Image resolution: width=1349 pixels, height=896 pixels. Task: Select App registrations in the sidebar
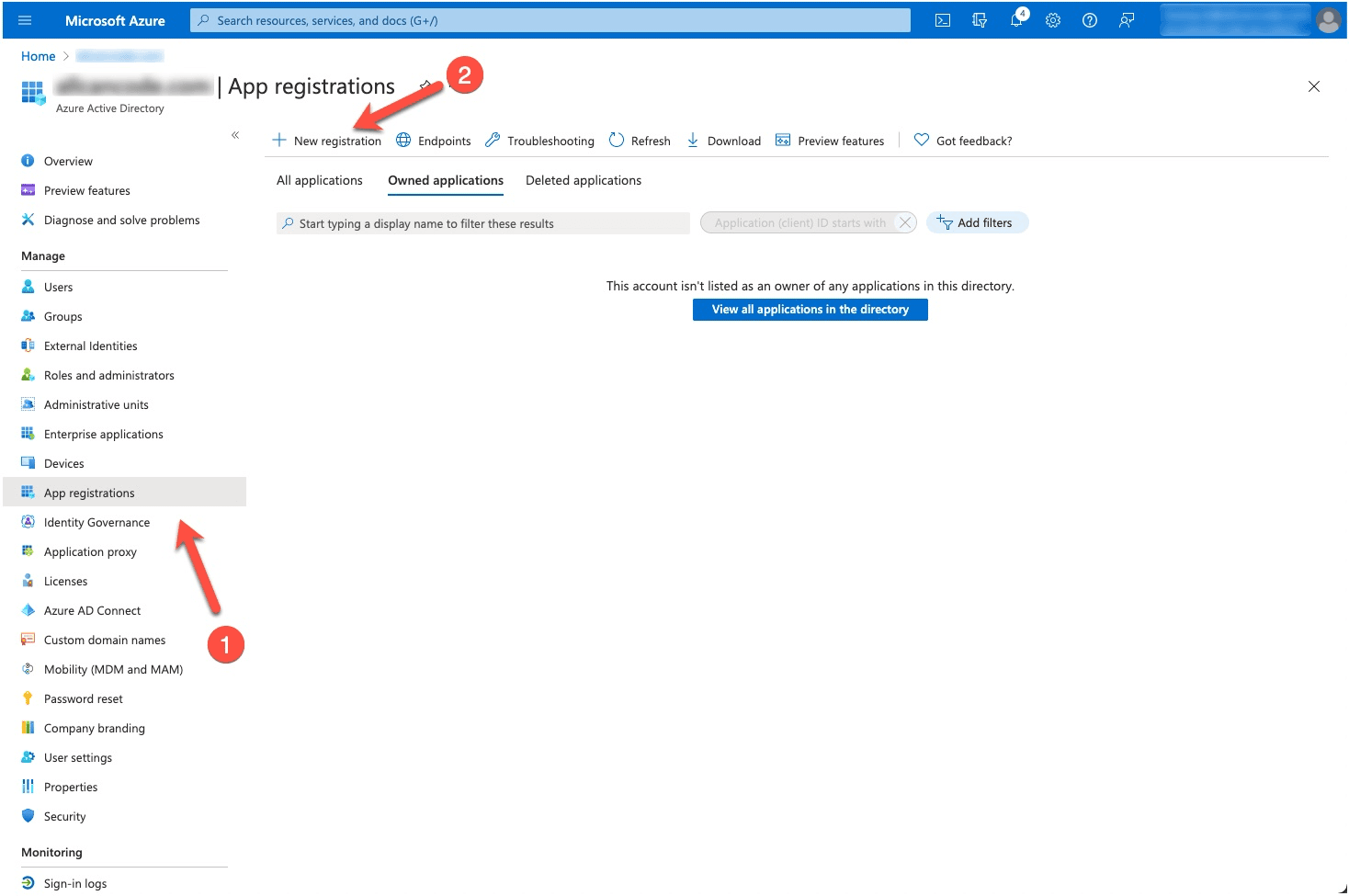point(124,493)
